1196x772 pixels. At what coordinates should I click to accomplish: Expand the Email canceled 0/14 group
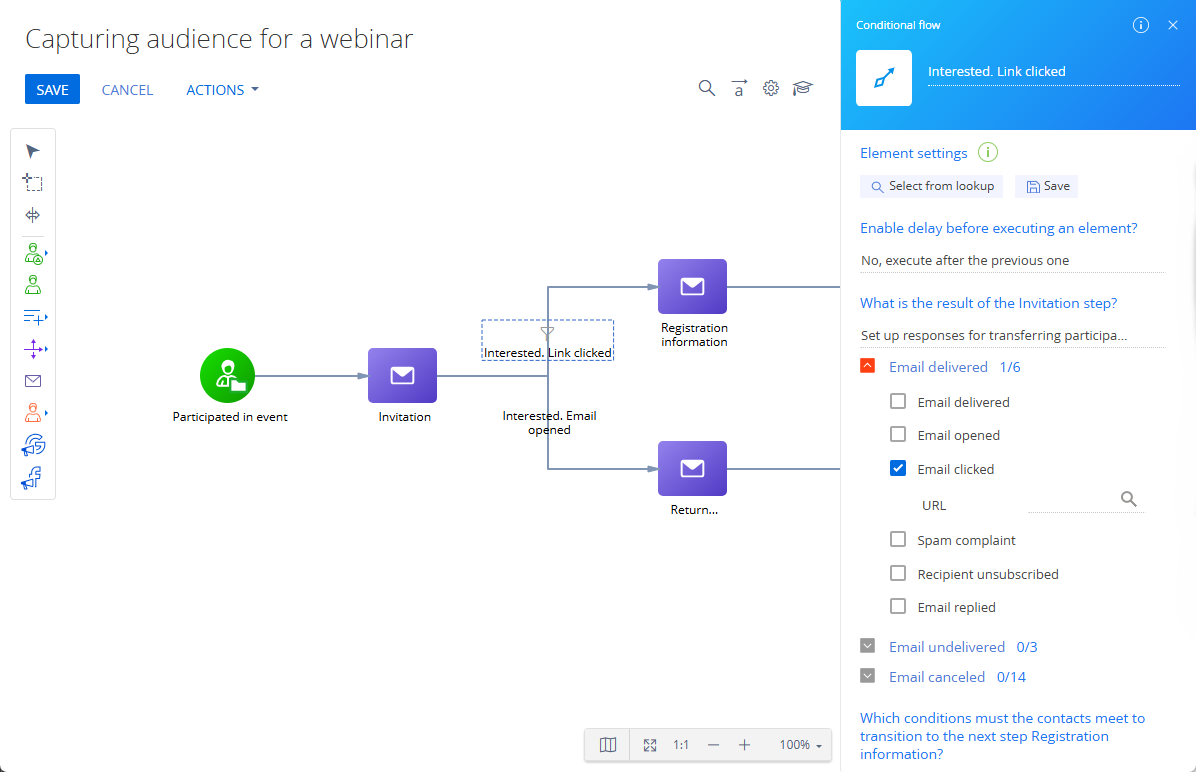pyautogui.click(x=867, y=676)
